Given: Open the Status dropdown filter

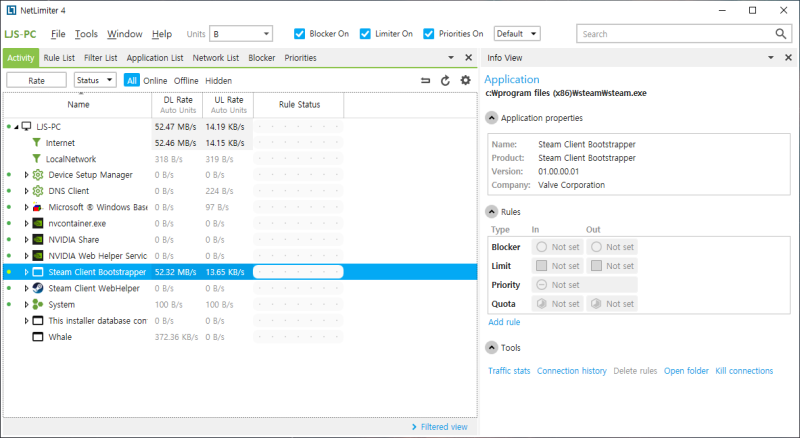Looking at the screenshot, I should [95, 80].
